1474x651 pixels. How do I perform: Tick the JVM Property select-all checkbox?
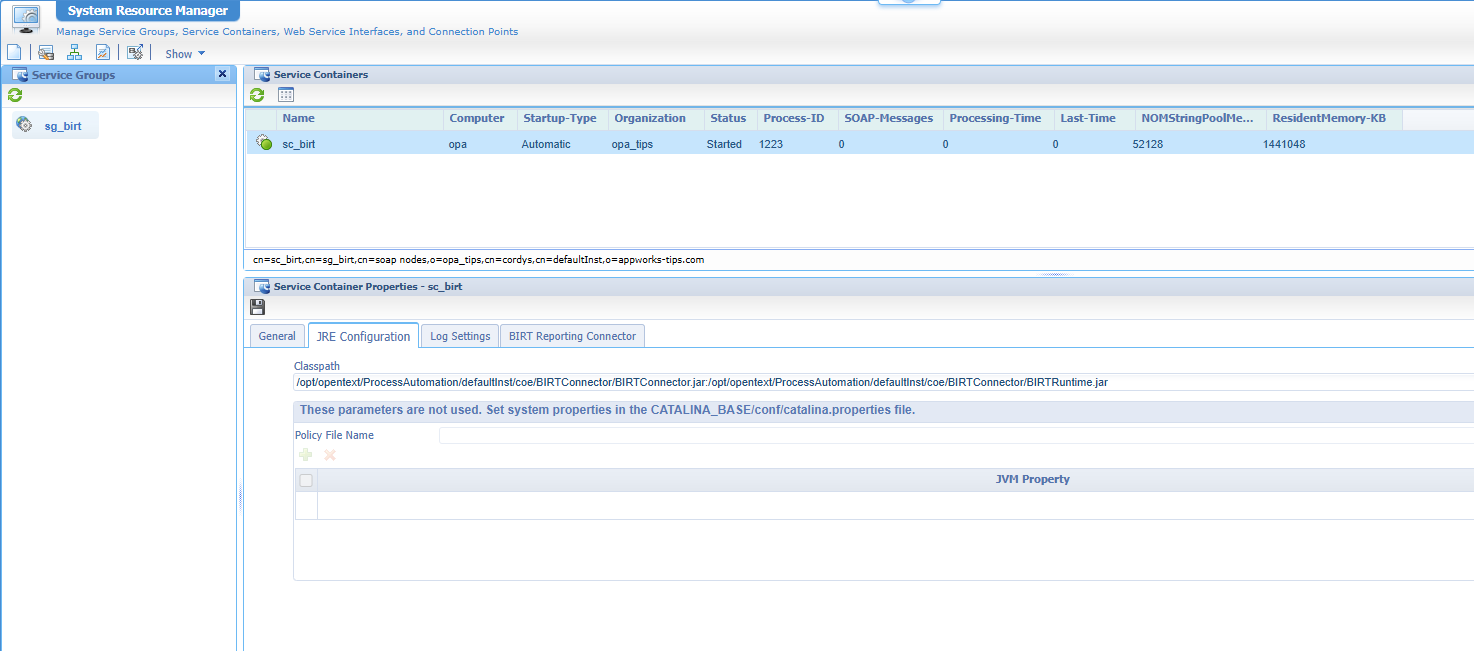(x=306, y=480)
